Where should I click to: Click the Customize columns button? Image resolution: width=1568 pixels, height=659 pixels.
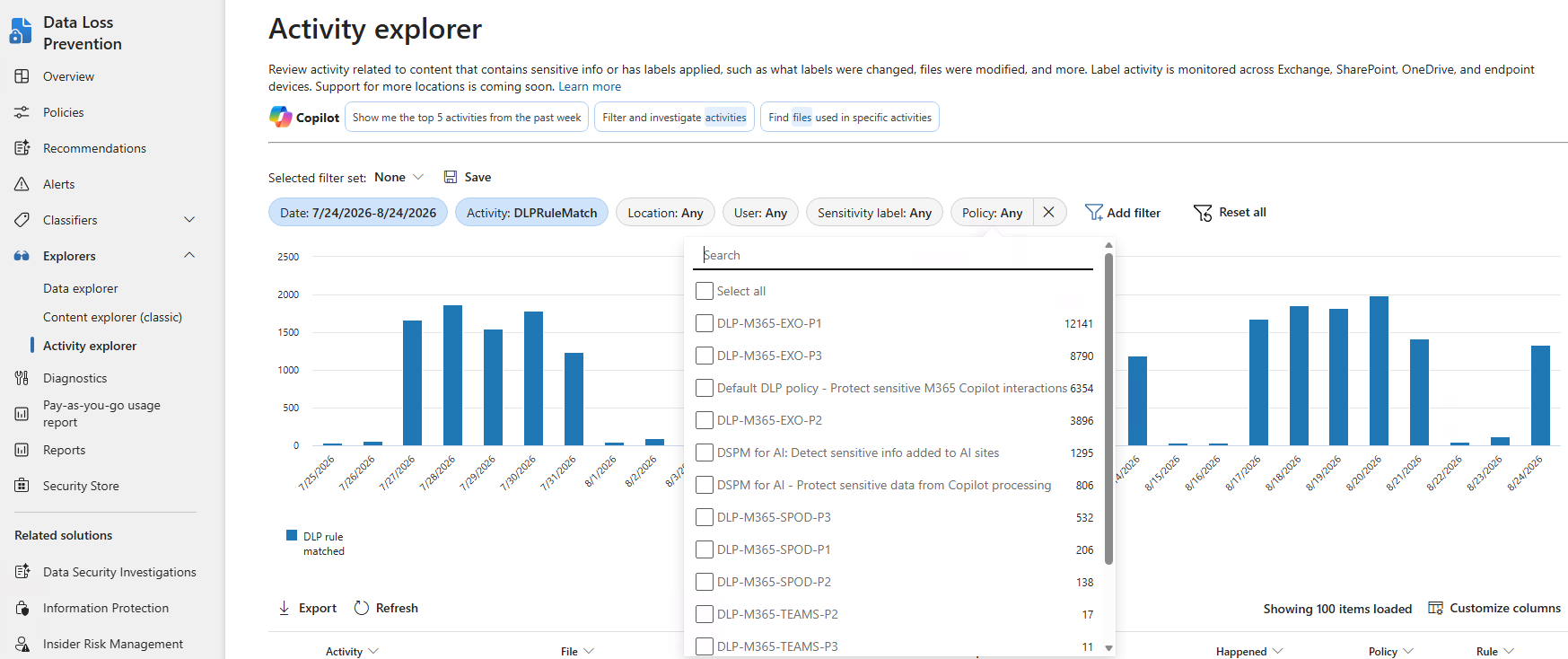pos(1494,608)
